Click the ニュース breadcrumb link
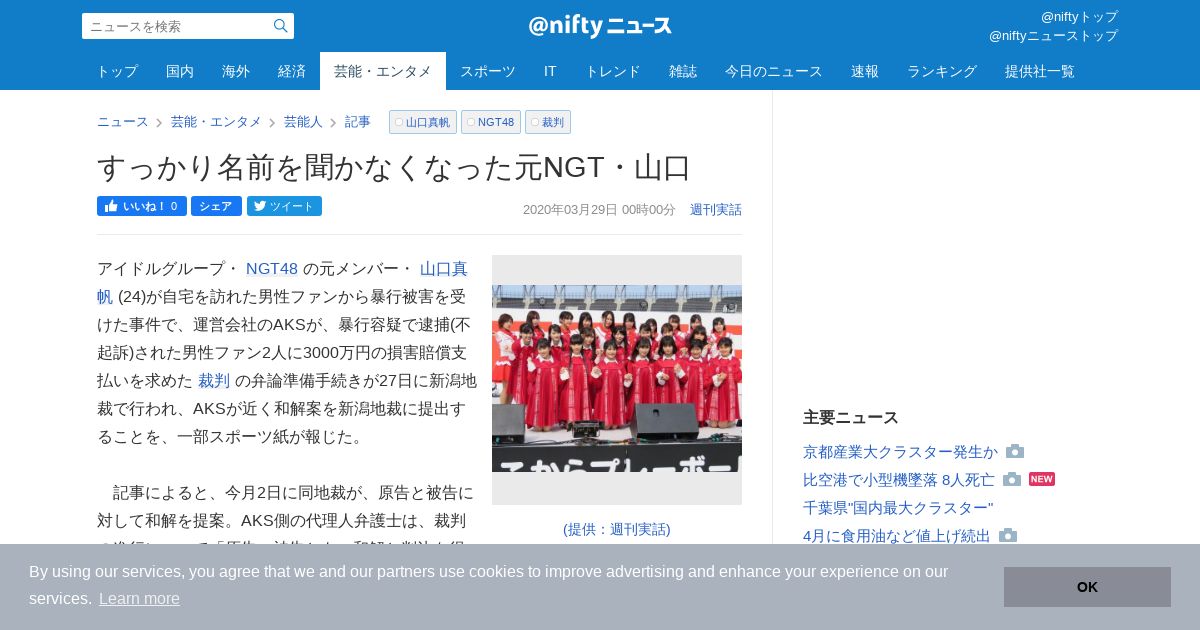This screenshot has width=1200, height=630. click(x=123, y=122)
